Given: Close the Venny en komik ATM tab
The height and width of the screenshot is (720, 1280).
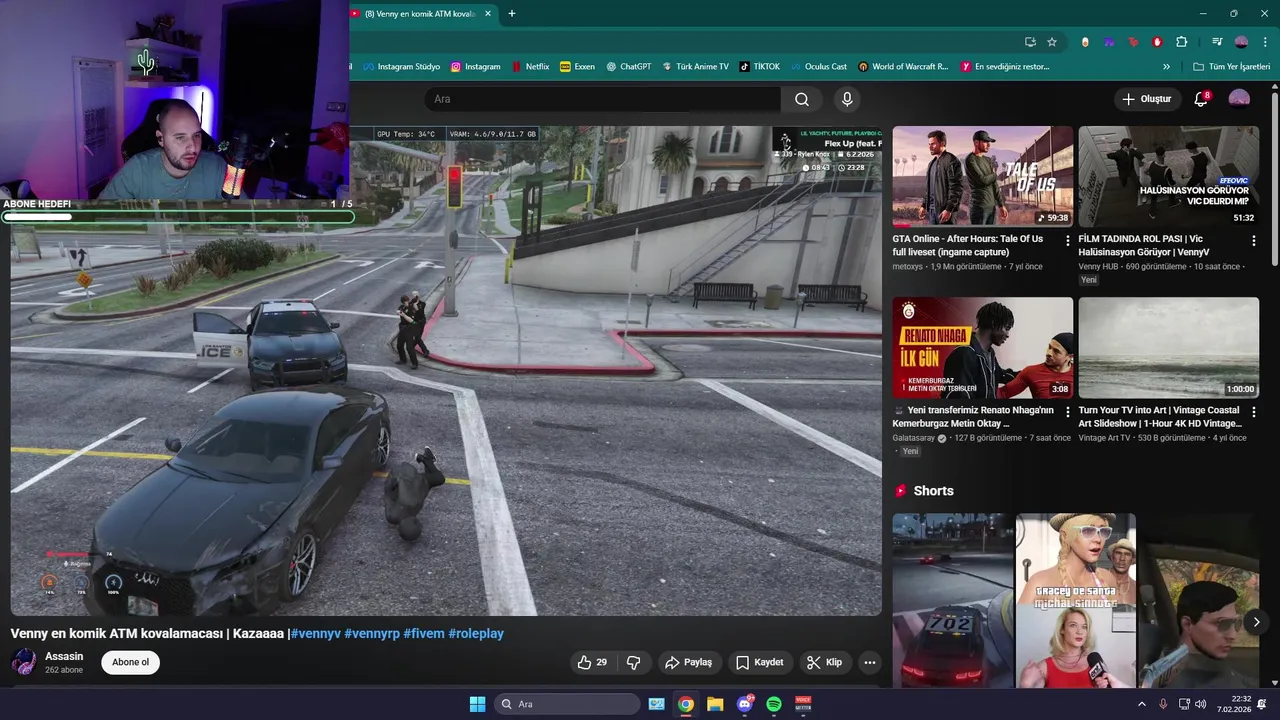Looking at the screenshot, I should click(488, 14).
